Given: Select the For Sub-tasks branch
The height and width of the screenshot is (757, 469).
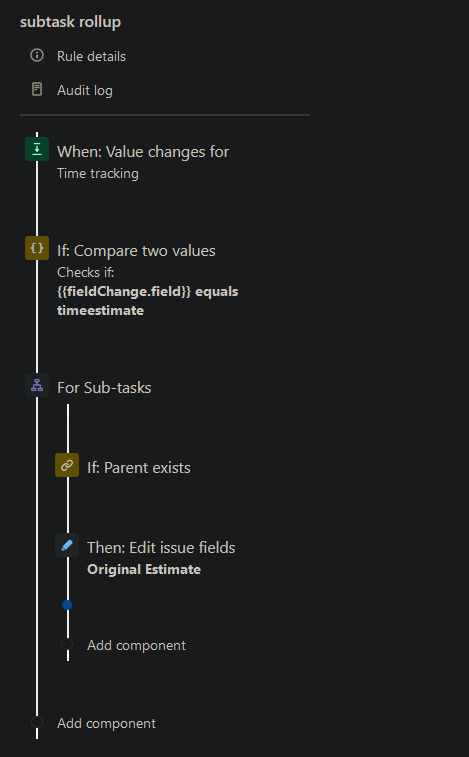Looking at the screenshot, I should point(104,388).
